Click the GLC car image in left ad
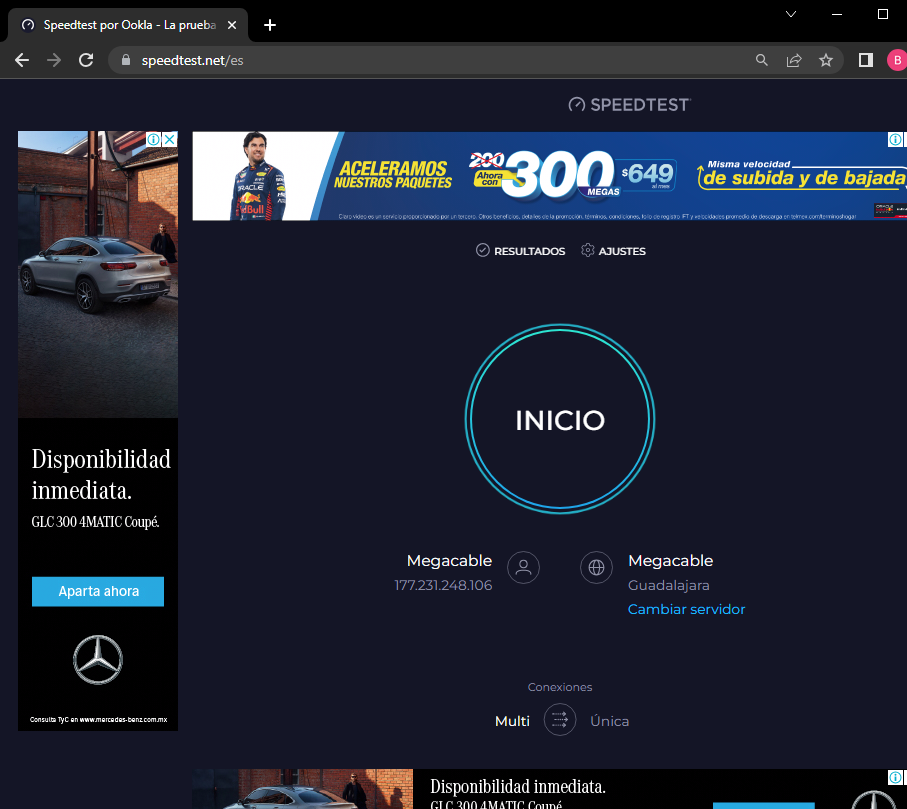Screen dimensions: 907x809 click(98, 274)
